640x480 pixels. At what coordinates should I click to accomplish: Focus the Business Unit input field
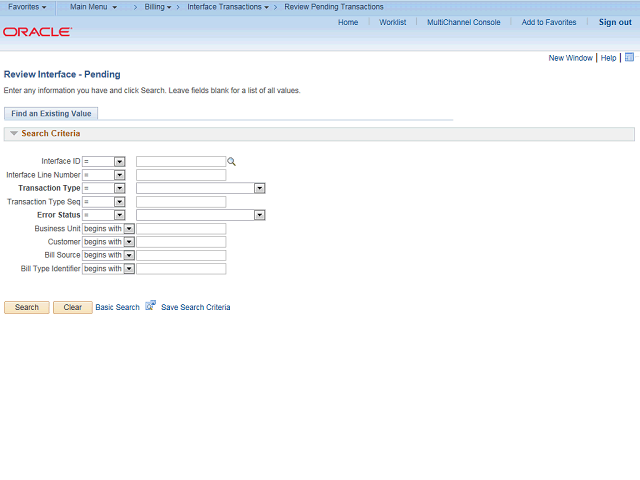click(181, 229)
